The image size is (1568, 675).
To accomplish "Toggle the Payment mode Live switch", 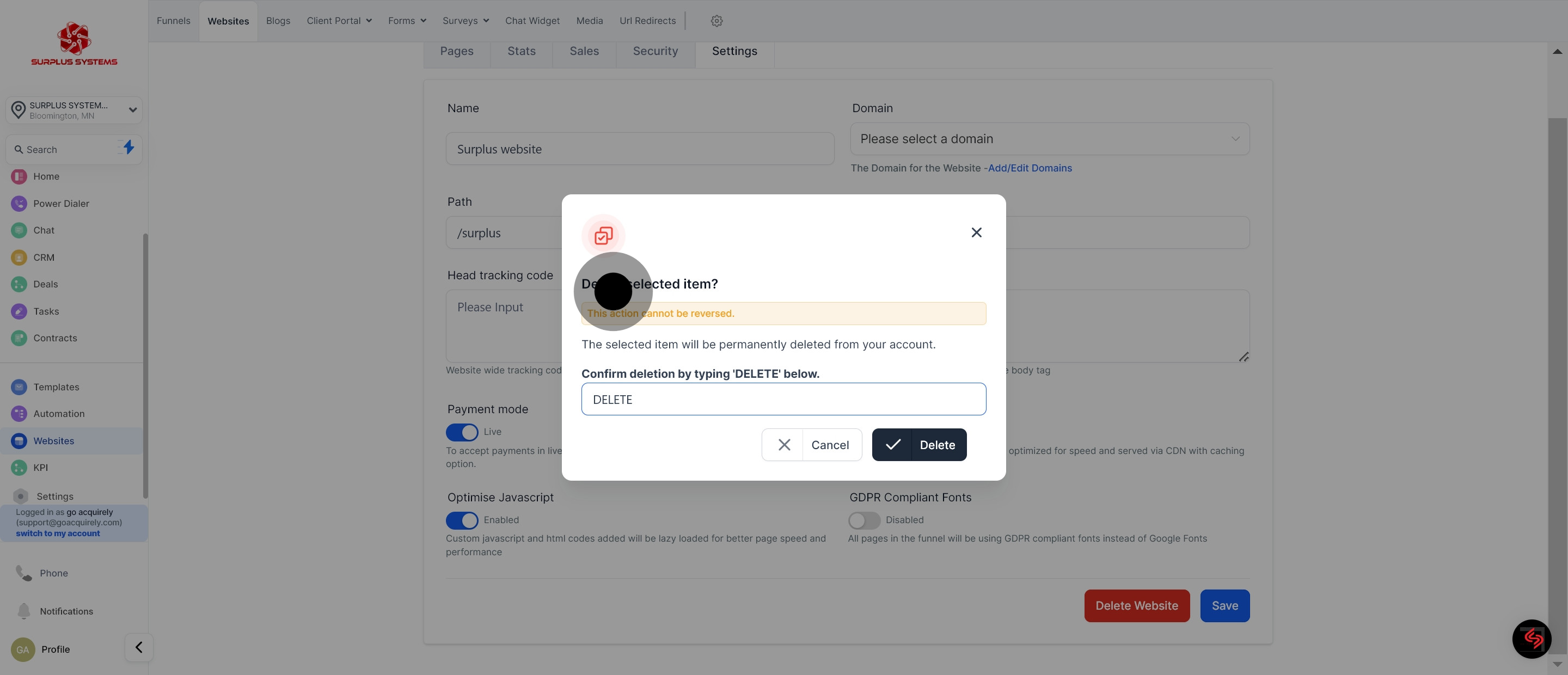I will tap(462, 432).
